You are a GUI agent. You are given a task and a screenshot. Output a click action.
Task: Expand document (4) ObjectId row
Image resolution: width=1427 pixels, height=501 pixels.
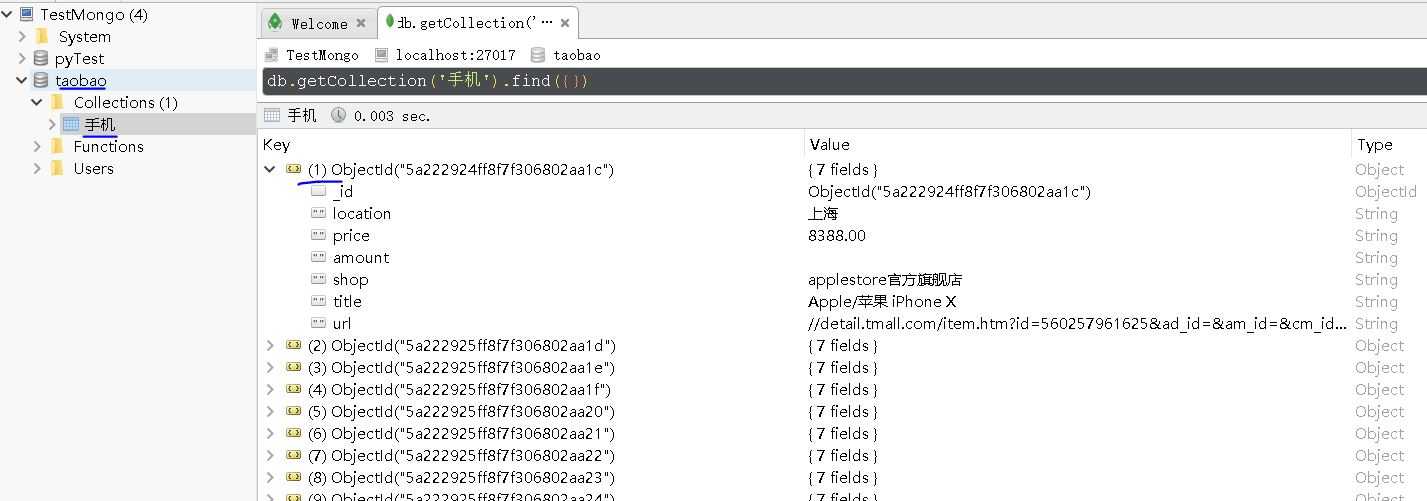click(x=269, y=389)
